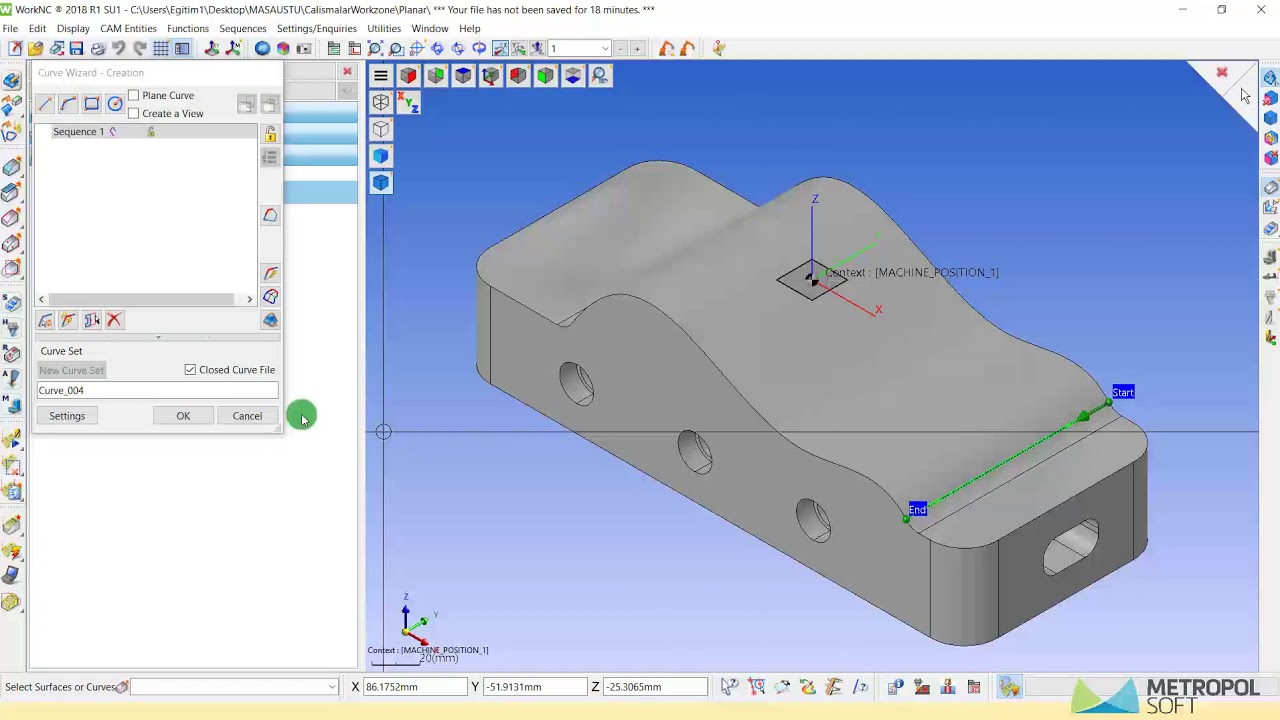
Task: Close the viewport with the red X
Action: (x=1222, y=72)
